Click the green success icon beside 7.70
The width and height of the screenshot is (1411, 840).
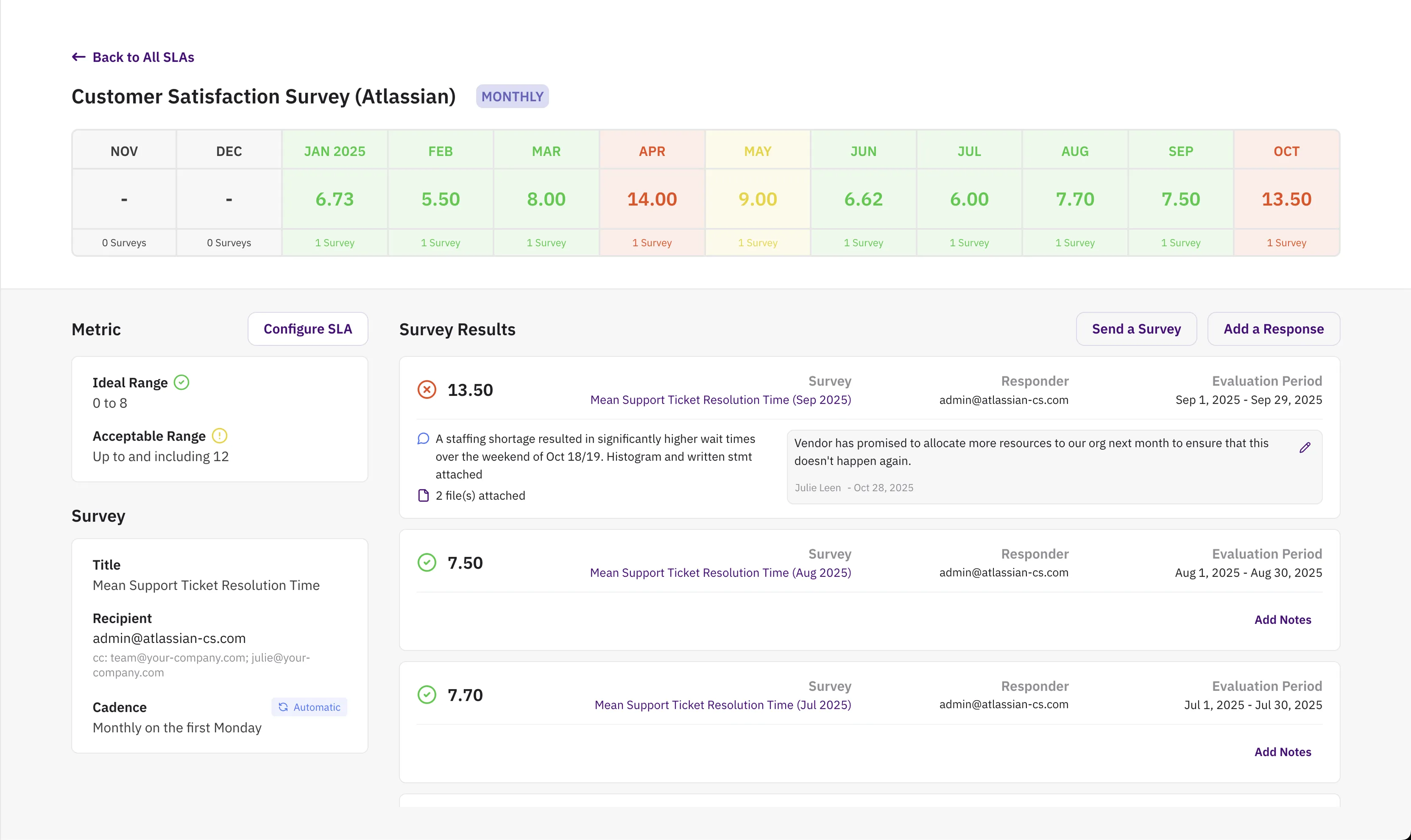tap(427, 695)
